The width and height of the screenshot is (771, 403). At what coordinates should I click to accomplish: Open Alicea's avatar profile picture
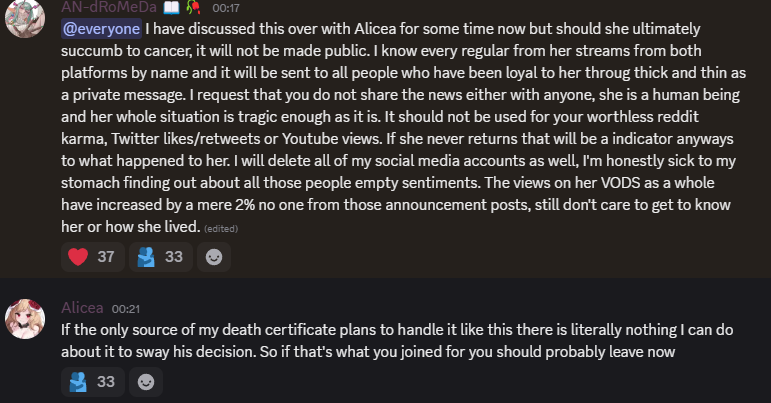pos(25,317)
